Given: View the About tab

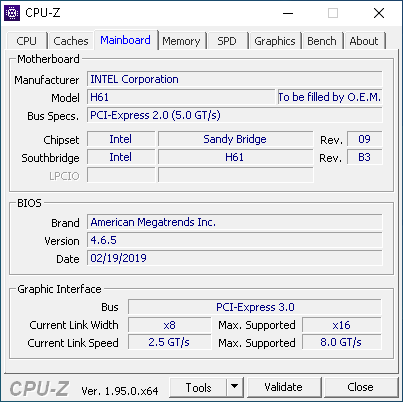Looking at the screenshot, I should click(364, 41).
